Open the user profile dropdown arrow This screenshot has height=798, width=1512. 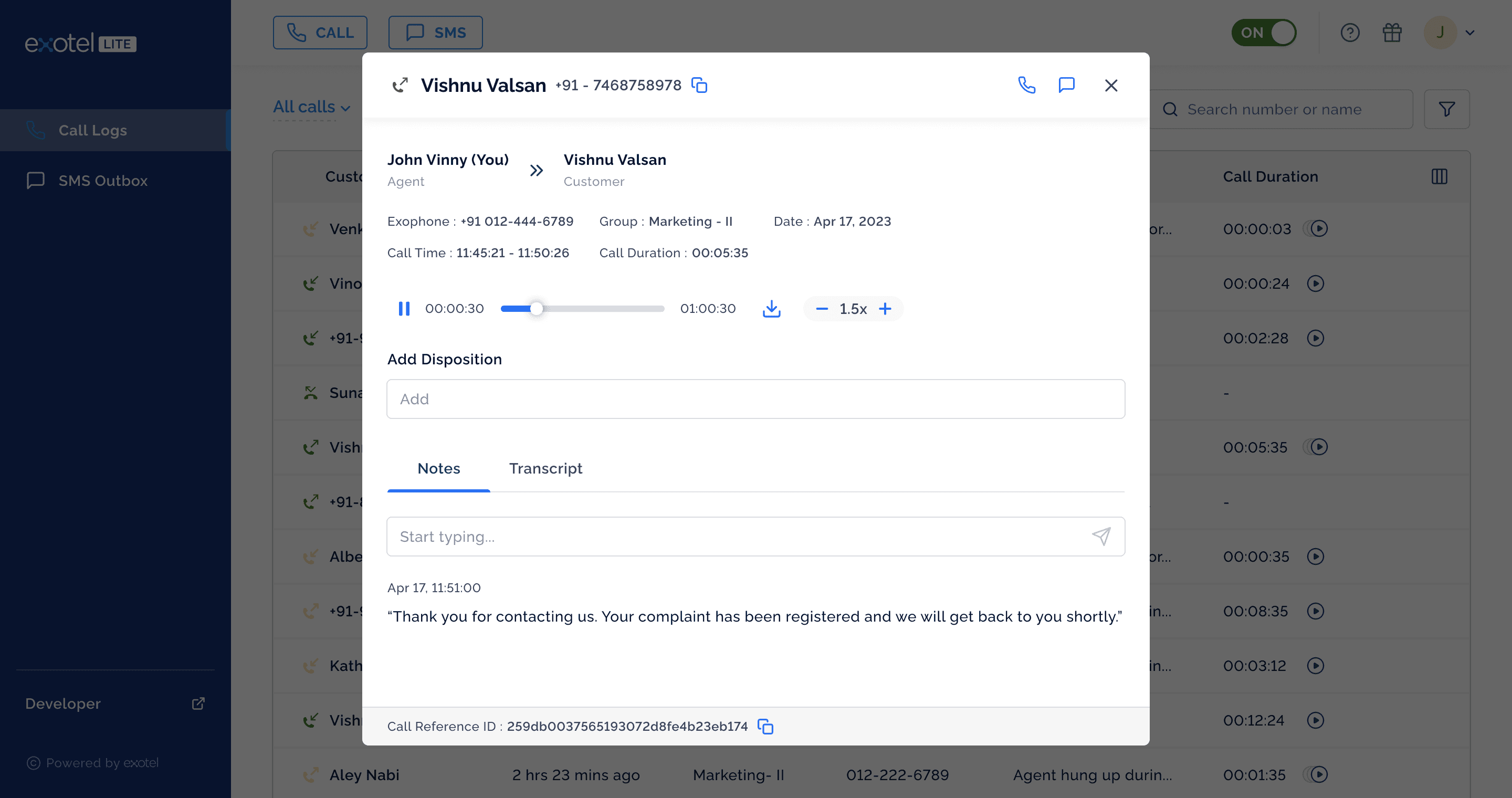[1470, 33]
